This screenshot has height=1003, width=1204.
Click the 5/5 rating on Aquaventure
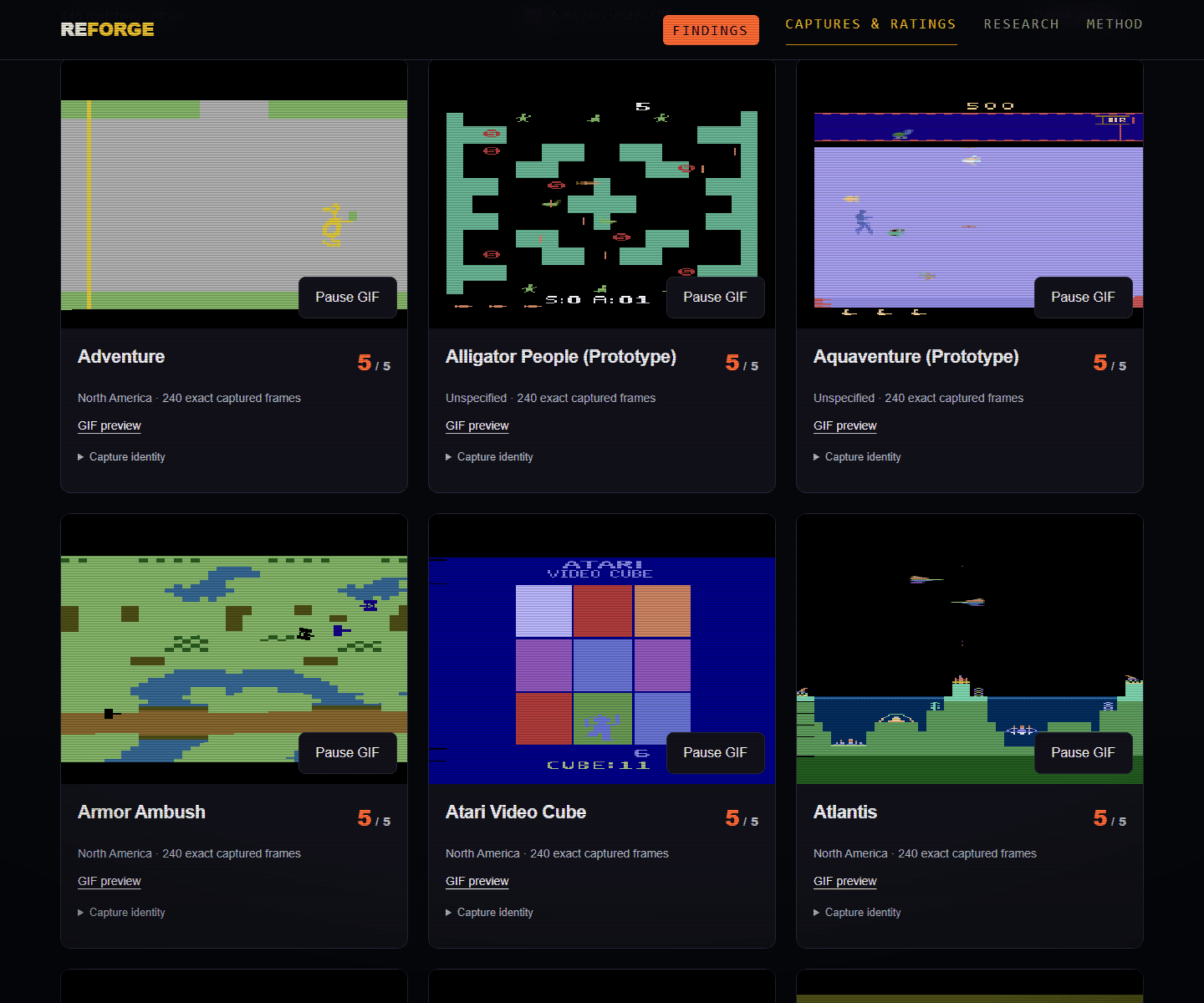click(1110, 363)
